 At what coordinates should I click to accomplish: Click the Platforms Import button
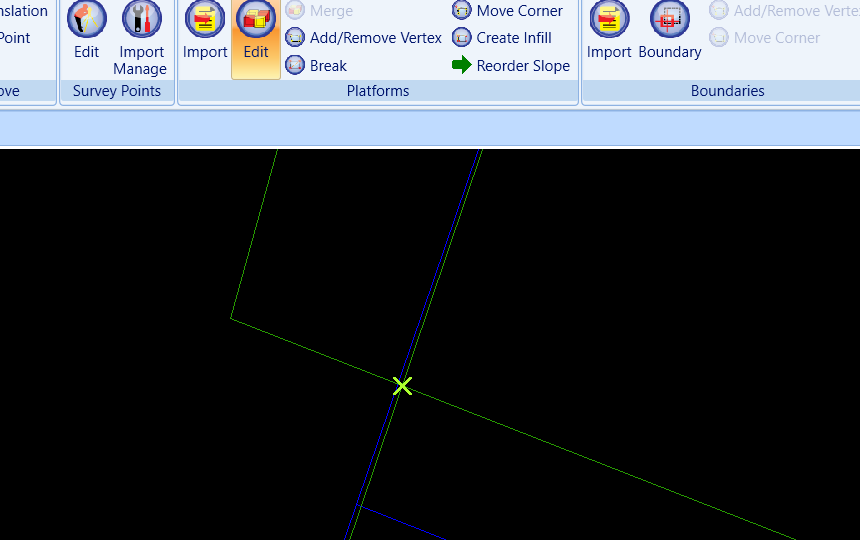205,30
